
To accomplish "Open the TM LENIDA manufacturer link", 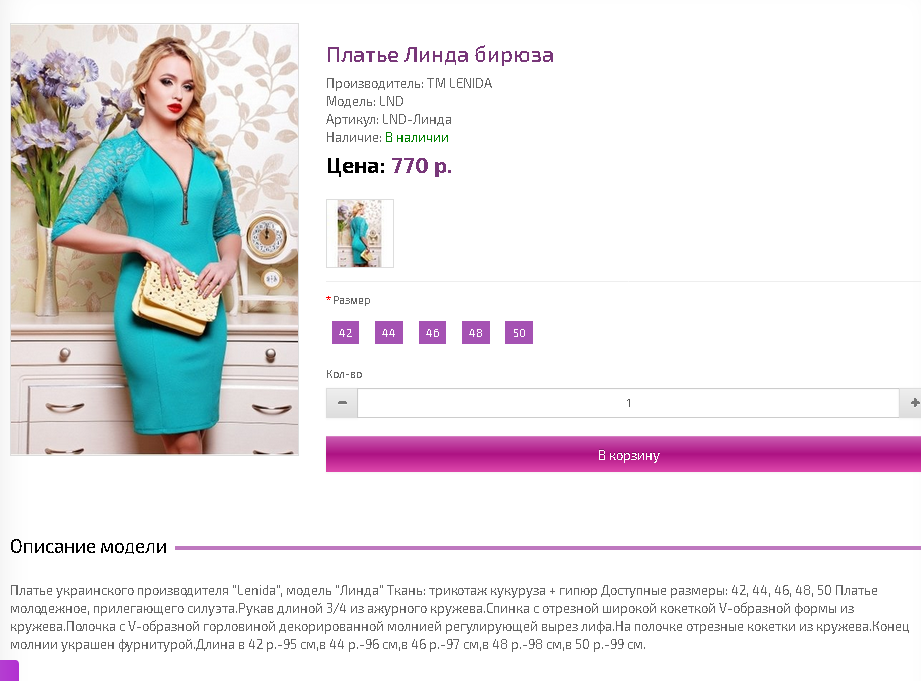I will point(459,83).
